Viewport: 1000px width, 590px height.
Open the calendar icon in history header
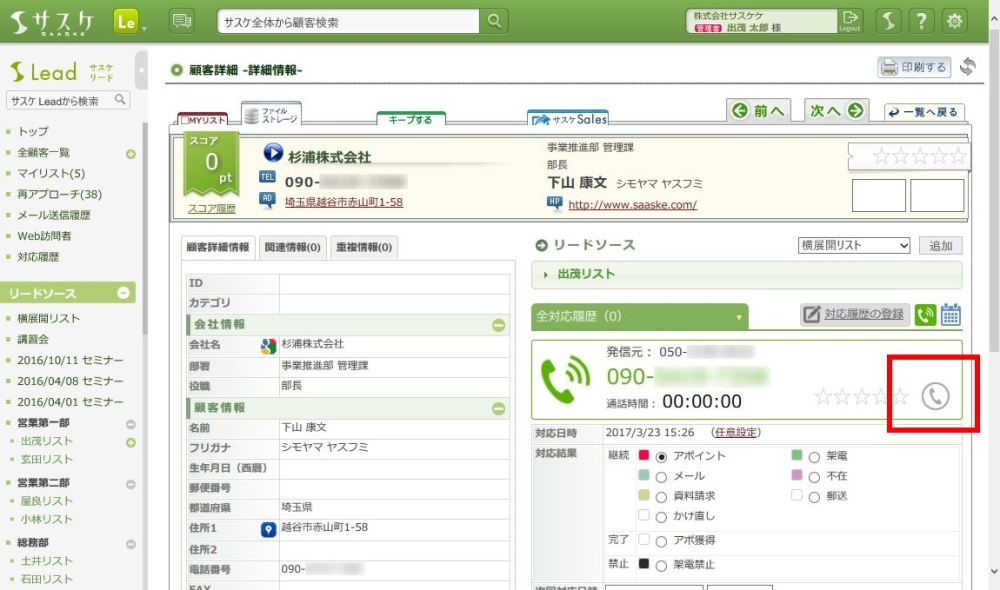(x=951, y=315)
